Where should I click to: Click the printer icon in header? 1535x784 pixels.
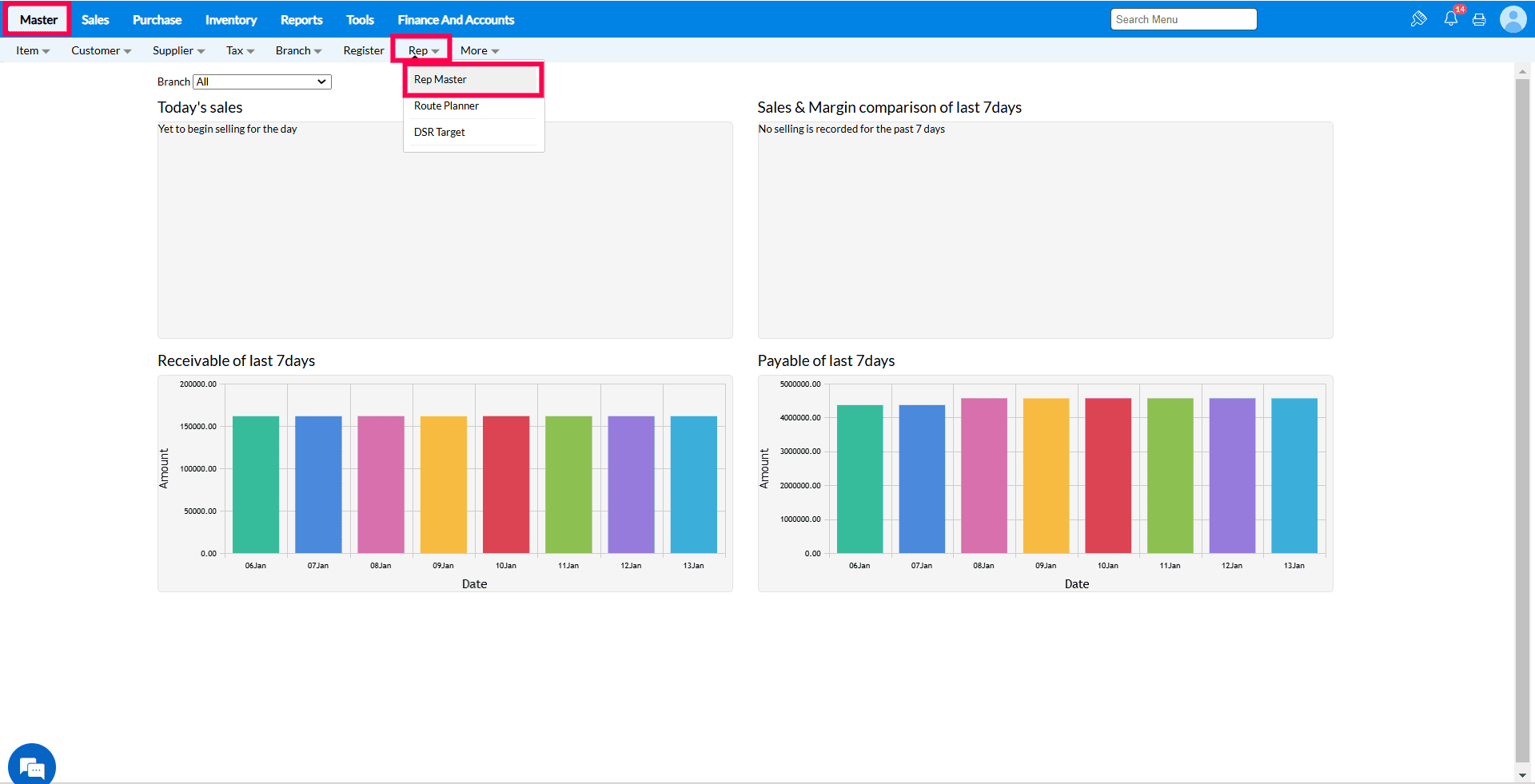(x=1479, y=19)
